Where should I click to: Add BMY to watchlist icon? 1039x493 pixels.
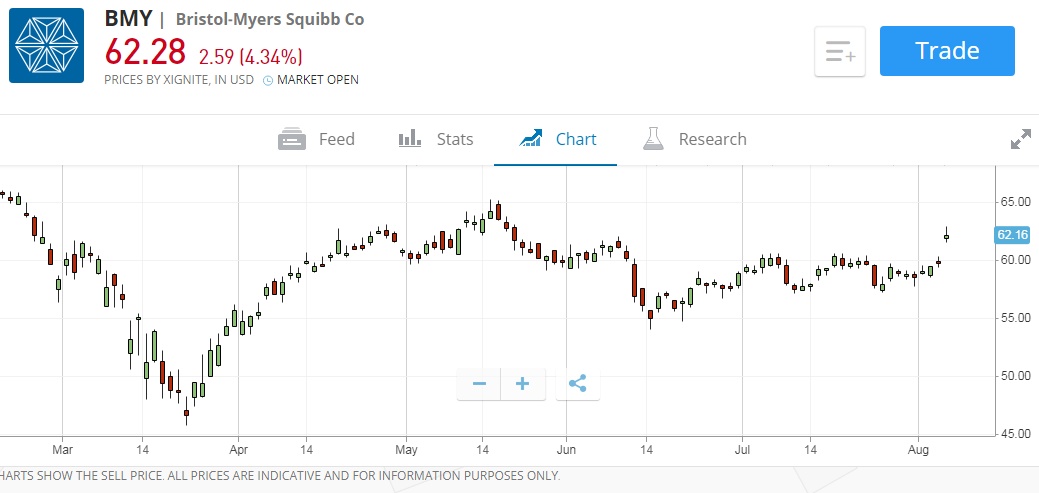840,52
